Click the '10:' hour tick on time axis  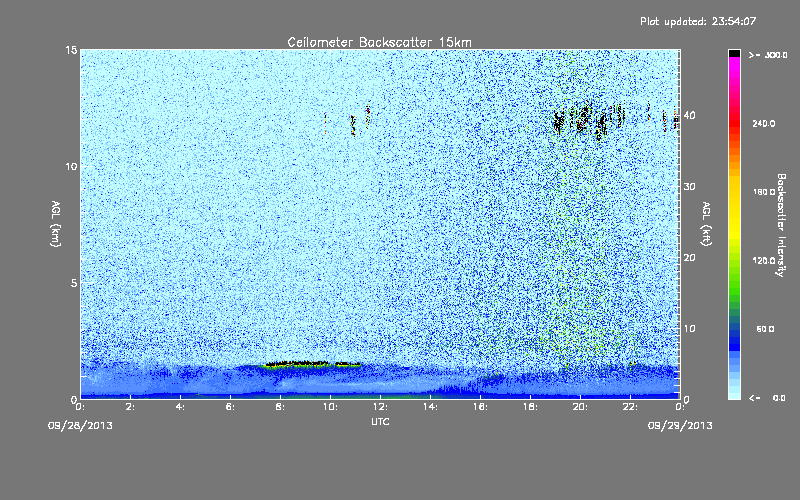[330, 407]
